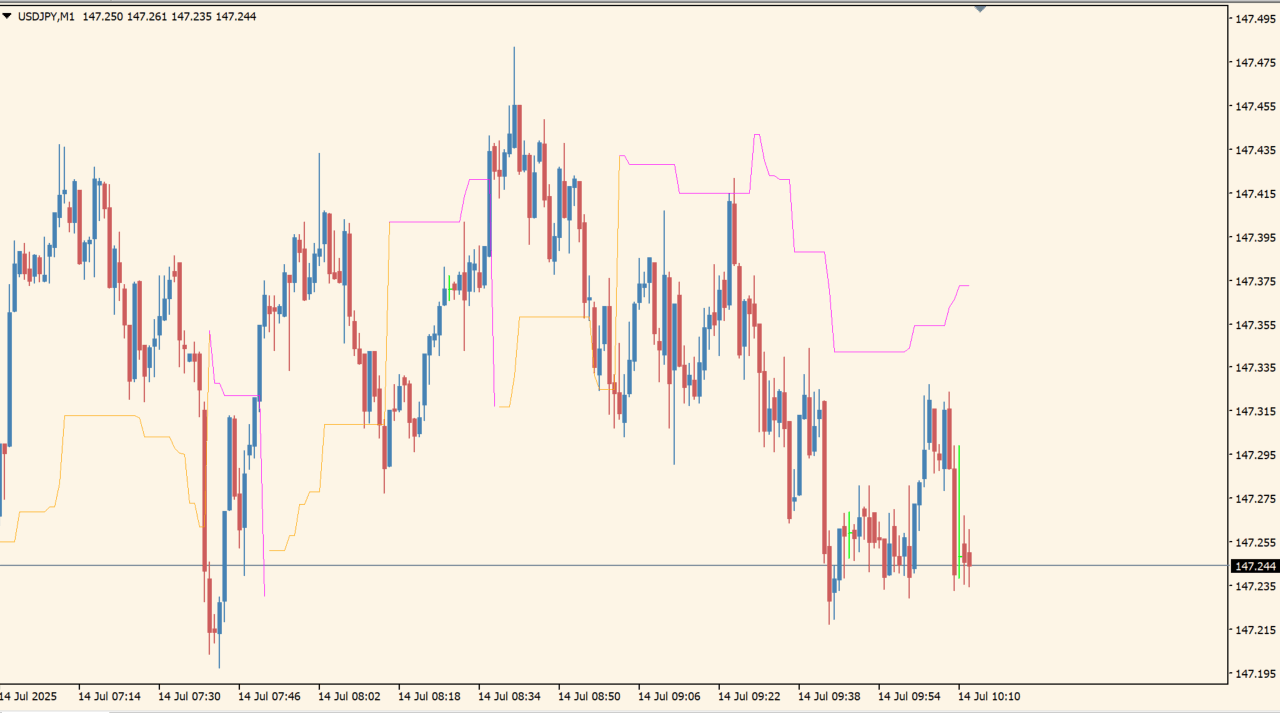Click time axis label 14 Jul 08:34

pos(509,695)
